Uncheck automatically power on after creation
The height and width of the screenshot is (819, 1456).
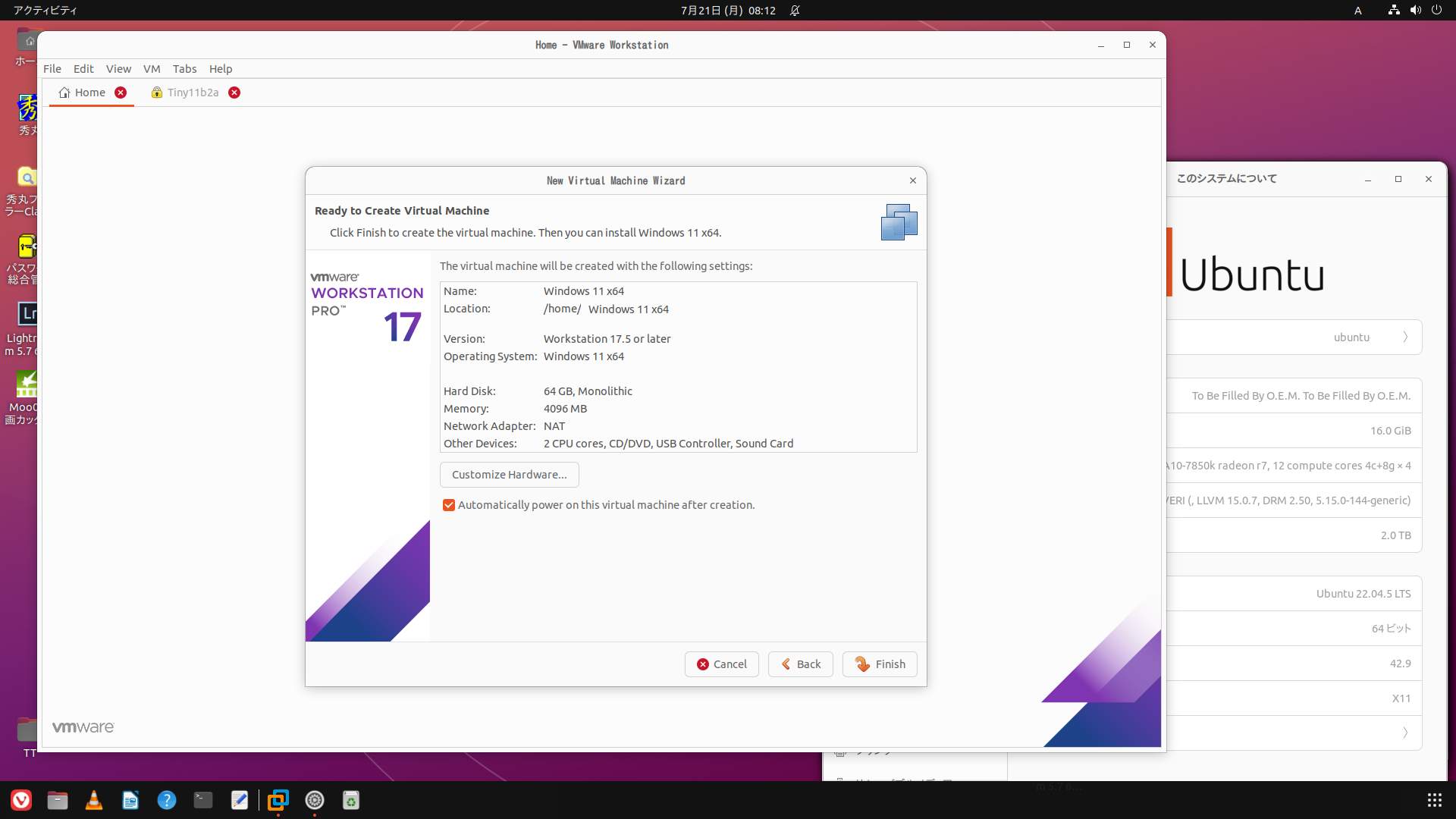point(449,505)
